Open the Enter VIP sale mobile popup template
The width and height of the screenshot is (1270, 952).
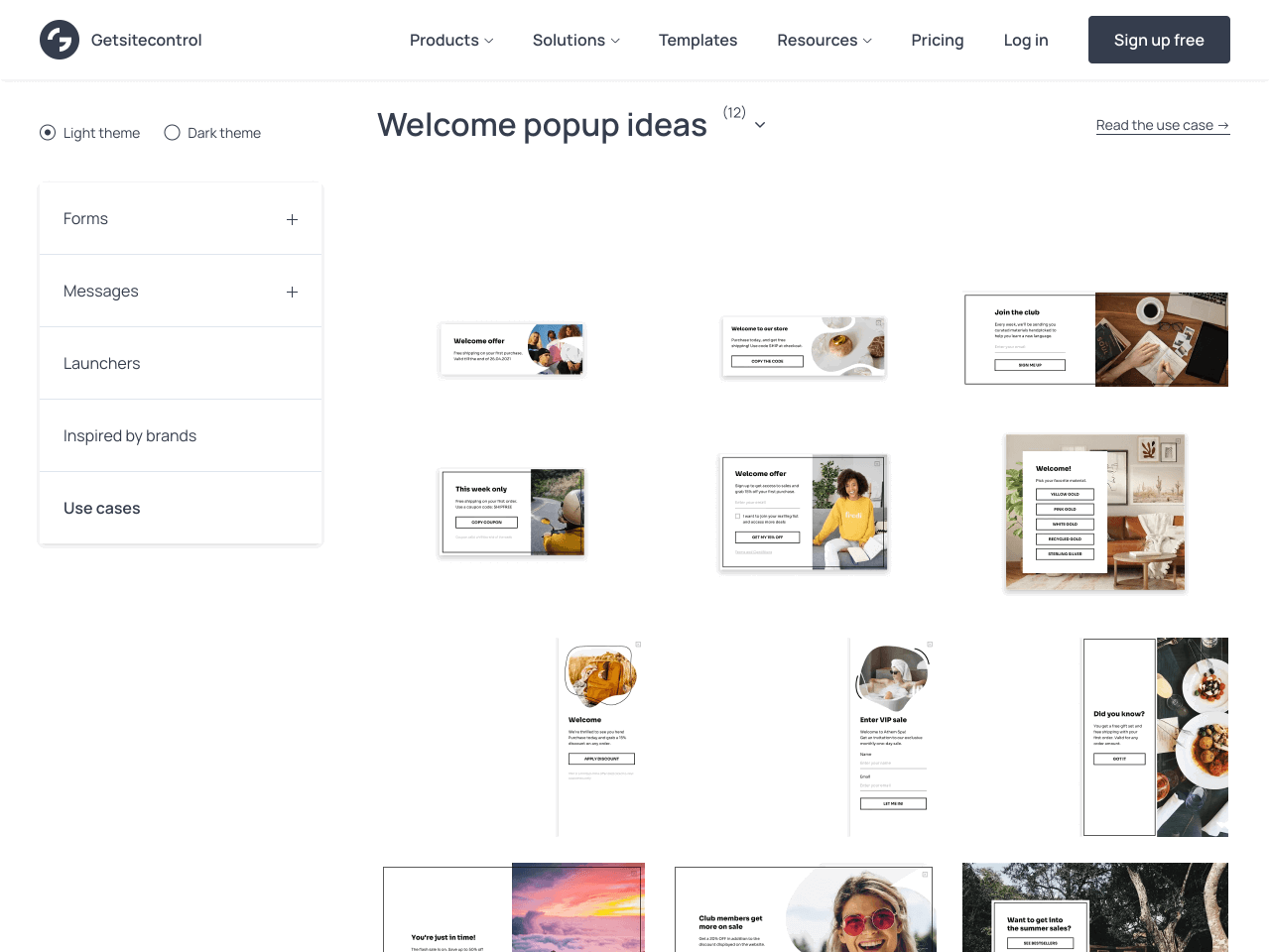click(891, 737)
